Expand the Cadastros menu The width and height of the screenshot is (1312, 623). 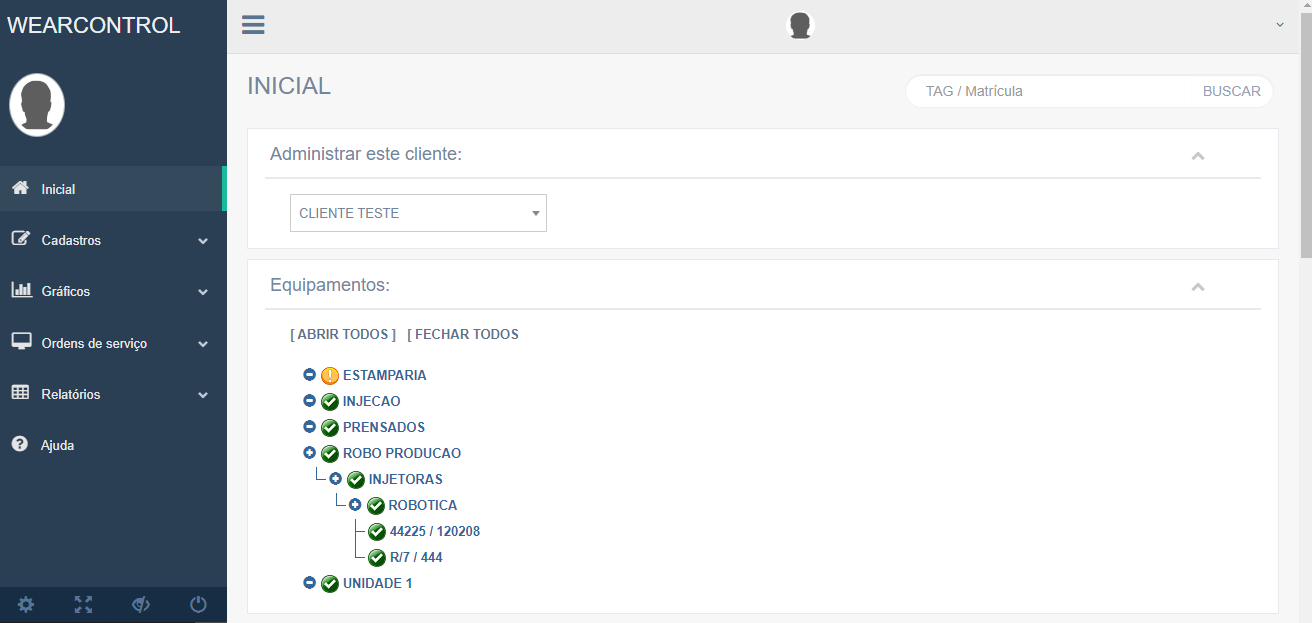(x=110, y=240)
